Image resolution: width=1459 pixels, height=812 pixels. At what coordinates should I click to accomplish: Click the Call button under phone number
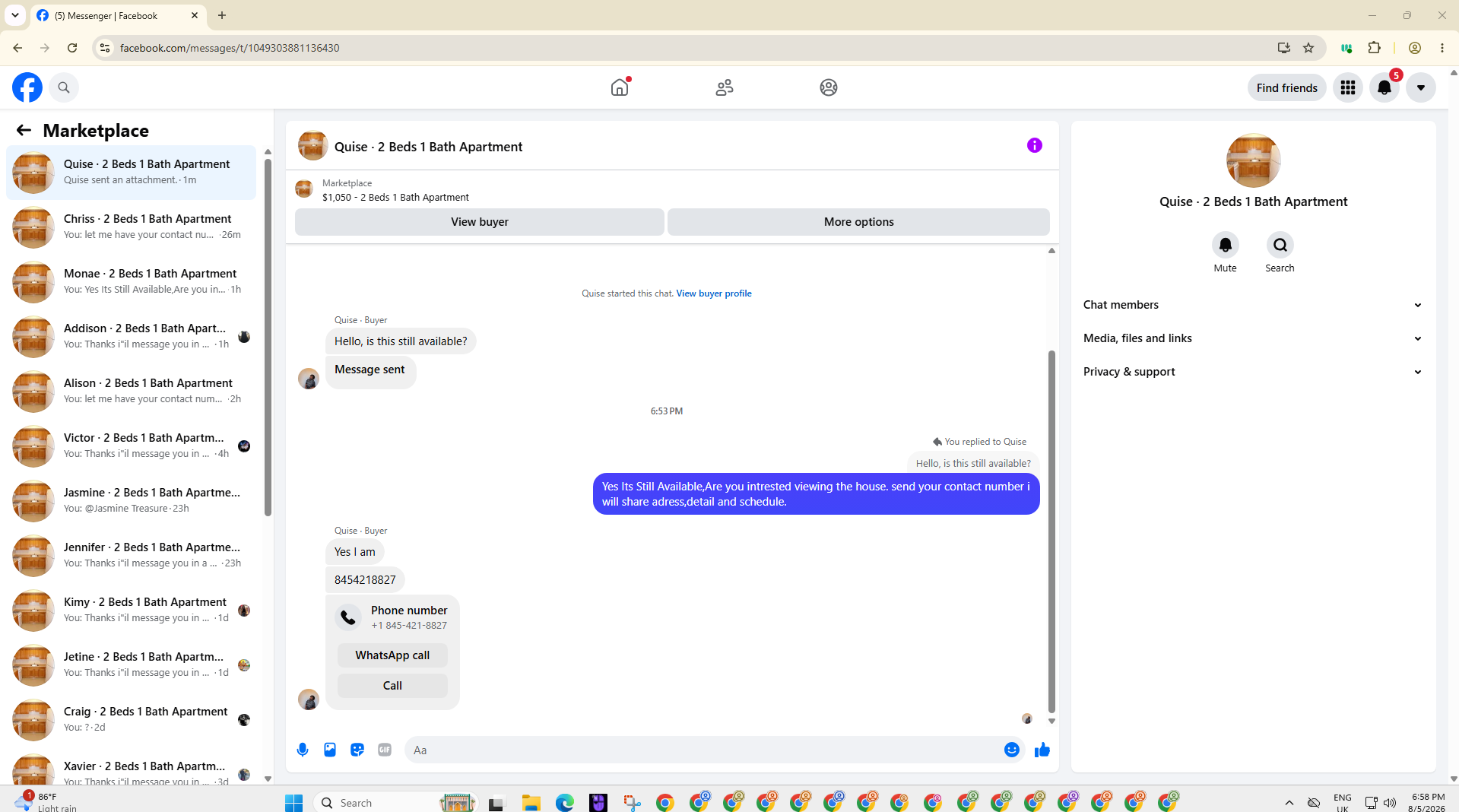(392, 686)
